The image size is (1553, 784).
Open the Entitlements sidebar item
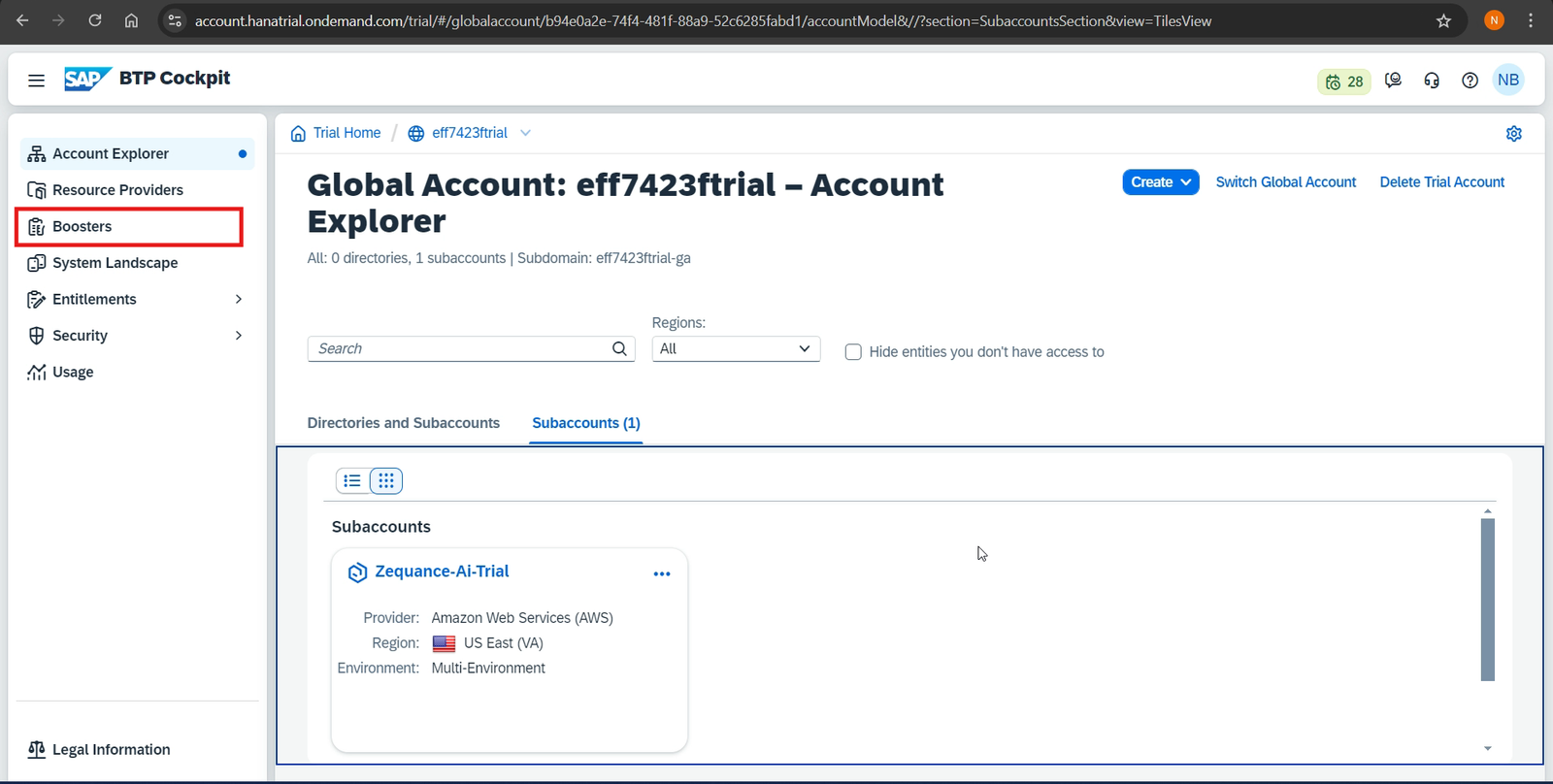(x=137, y=299)
